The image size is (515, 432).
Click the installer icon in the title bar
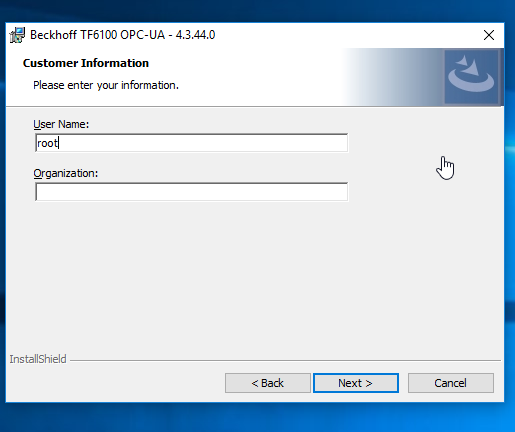(17, 35)
